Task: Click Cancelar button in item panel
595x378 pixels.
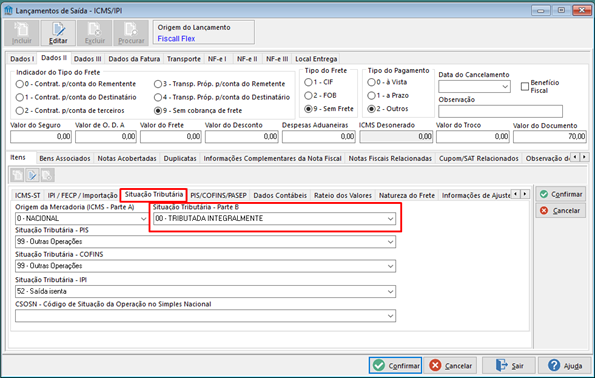Action: [x=561, y=211]
